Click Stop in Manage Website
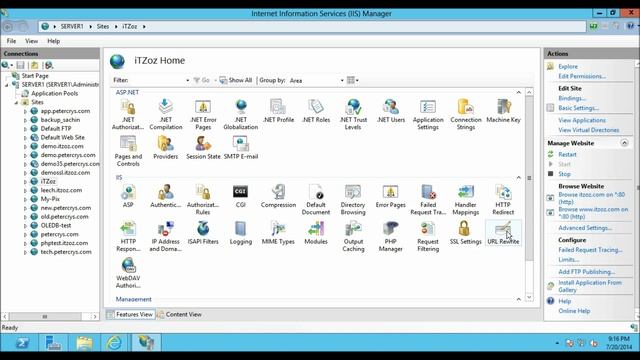Viewport: 640px width, 360px height. pyautogui.click(x=564, y=174)
